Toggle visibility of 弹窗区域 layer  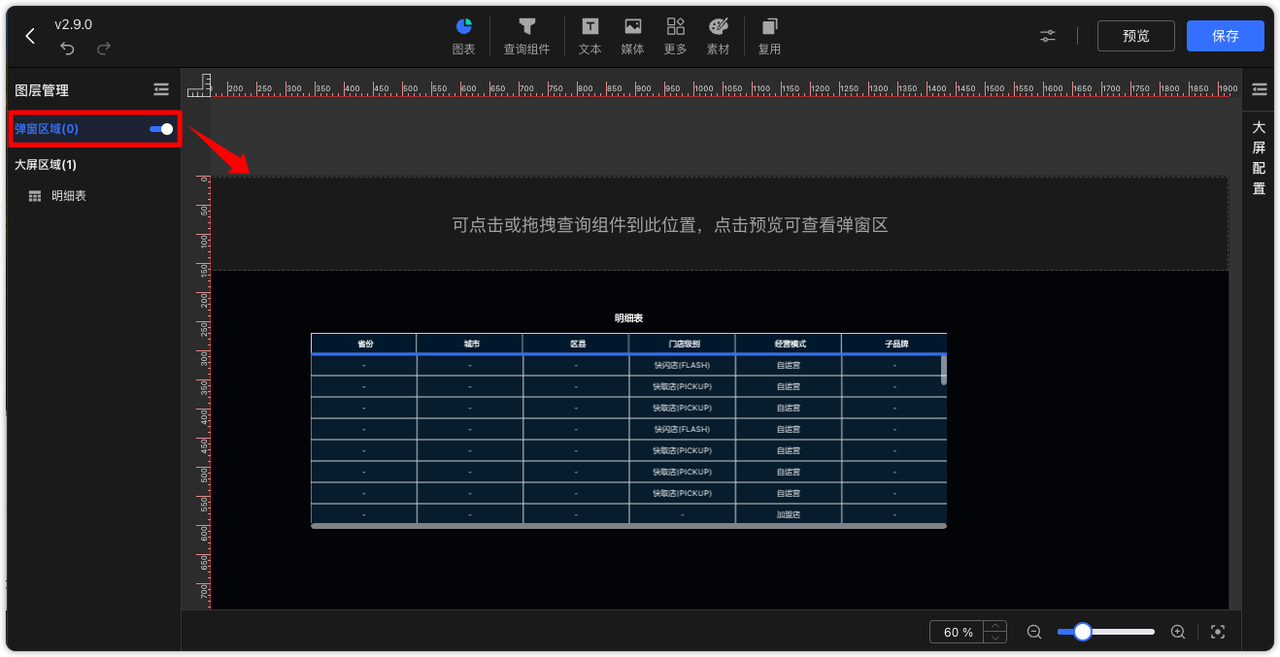point(160,129)
